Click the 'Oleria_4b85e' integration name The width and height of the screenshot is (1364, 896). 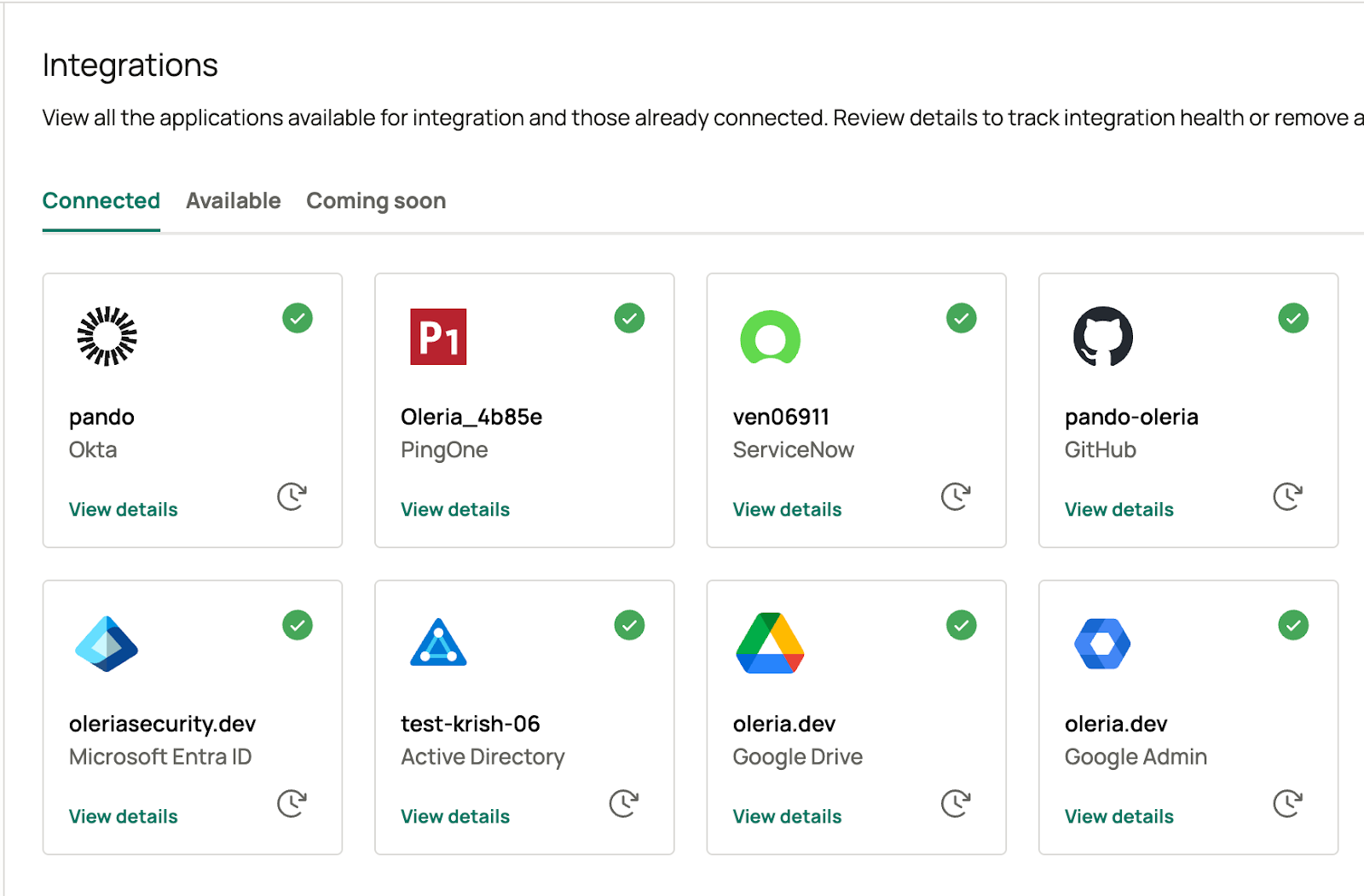pyautogui.click(x=471, y=417)
